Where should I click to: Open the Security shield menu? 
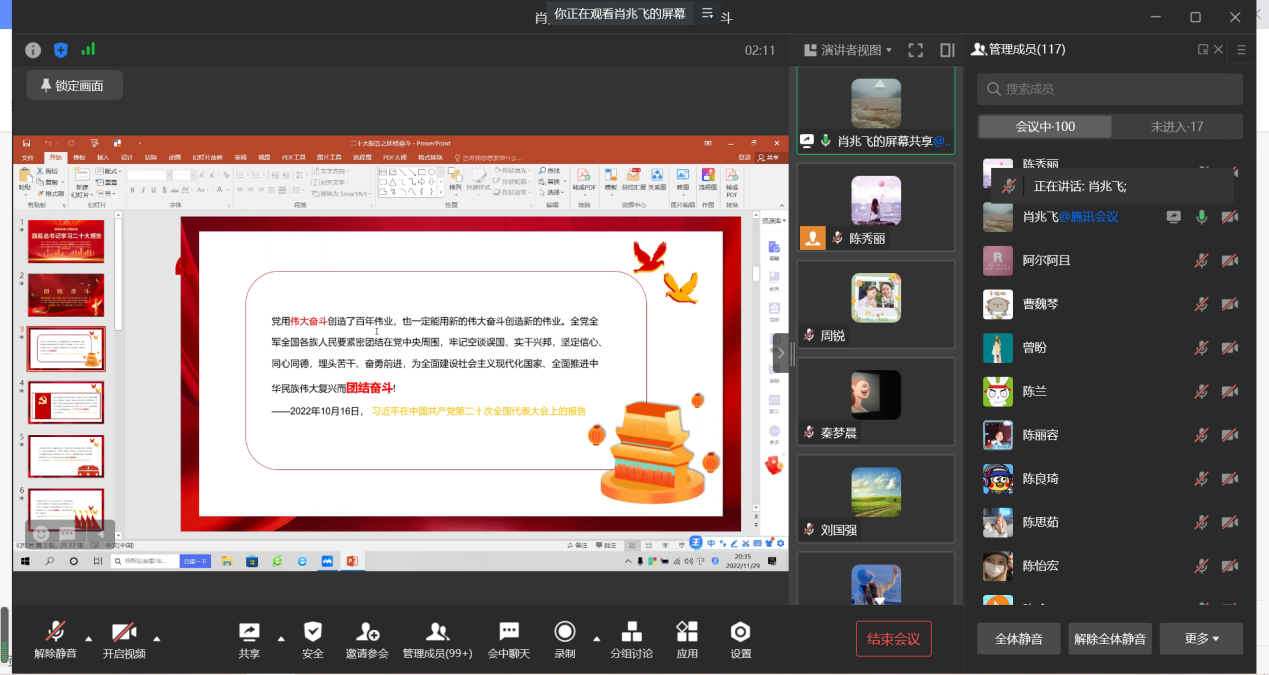[x=313, y=638]
